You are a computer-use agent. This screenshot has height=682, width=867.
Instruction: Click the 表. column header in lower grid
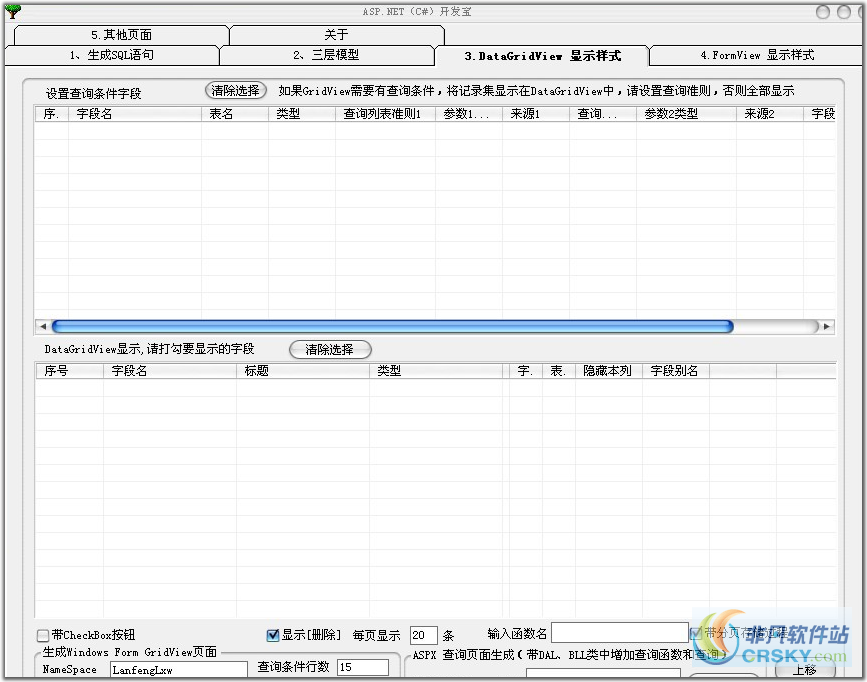559,371
